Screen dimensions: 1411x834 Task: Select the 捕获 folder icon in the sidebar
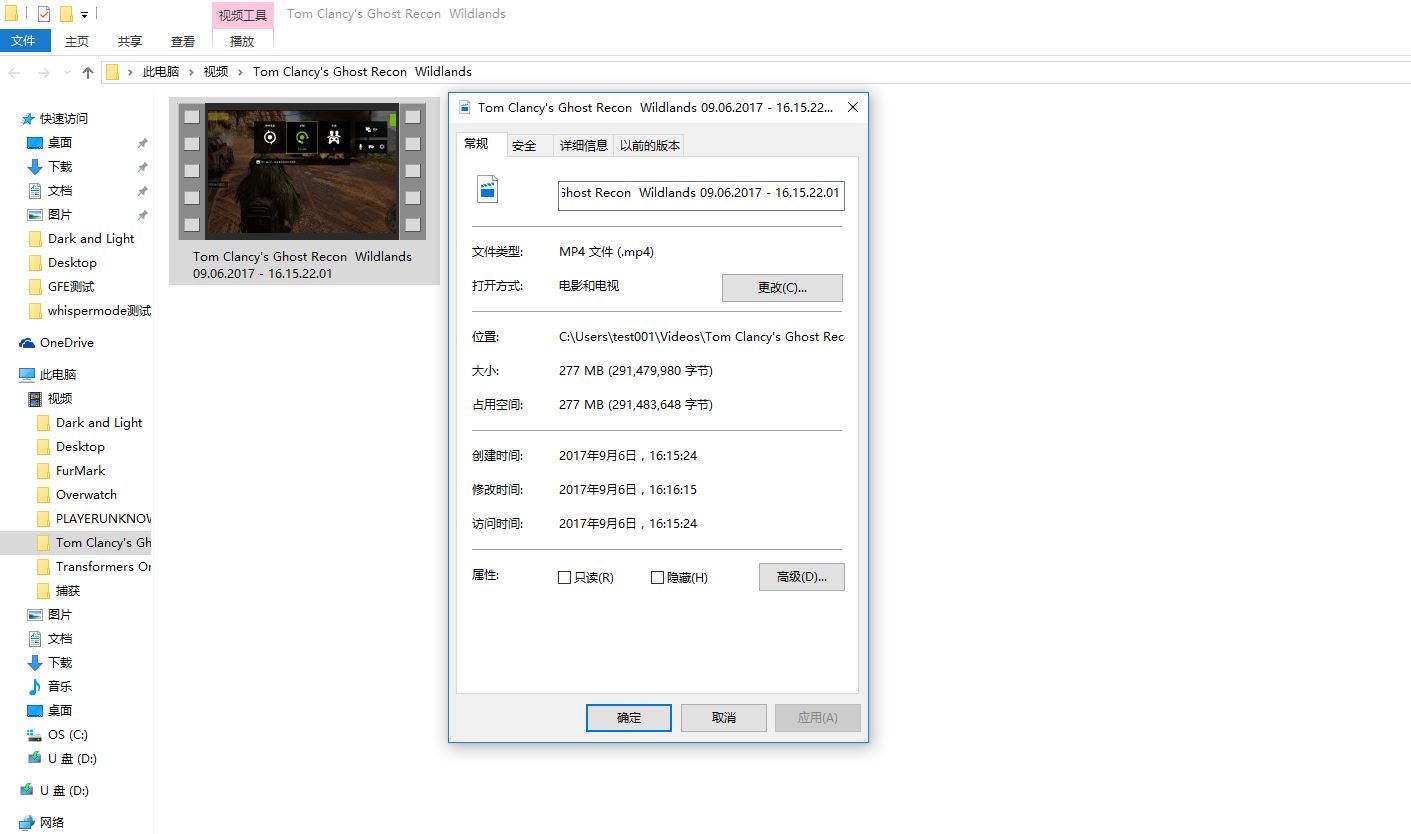point(43,591)
